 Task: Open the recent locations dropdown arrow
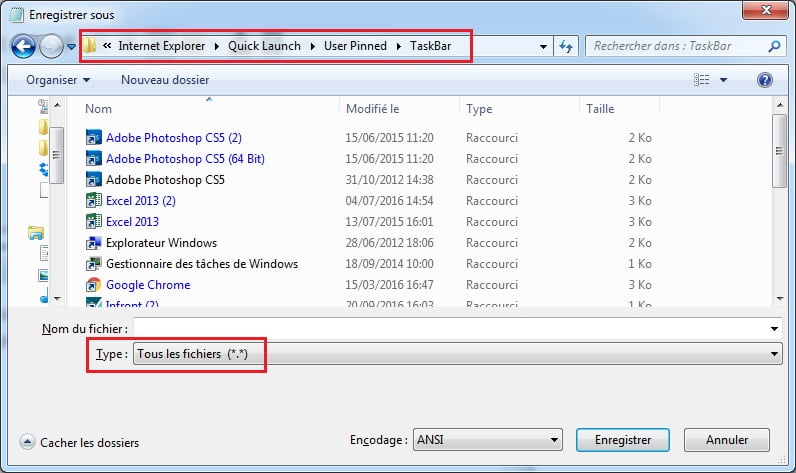(71, 47)
